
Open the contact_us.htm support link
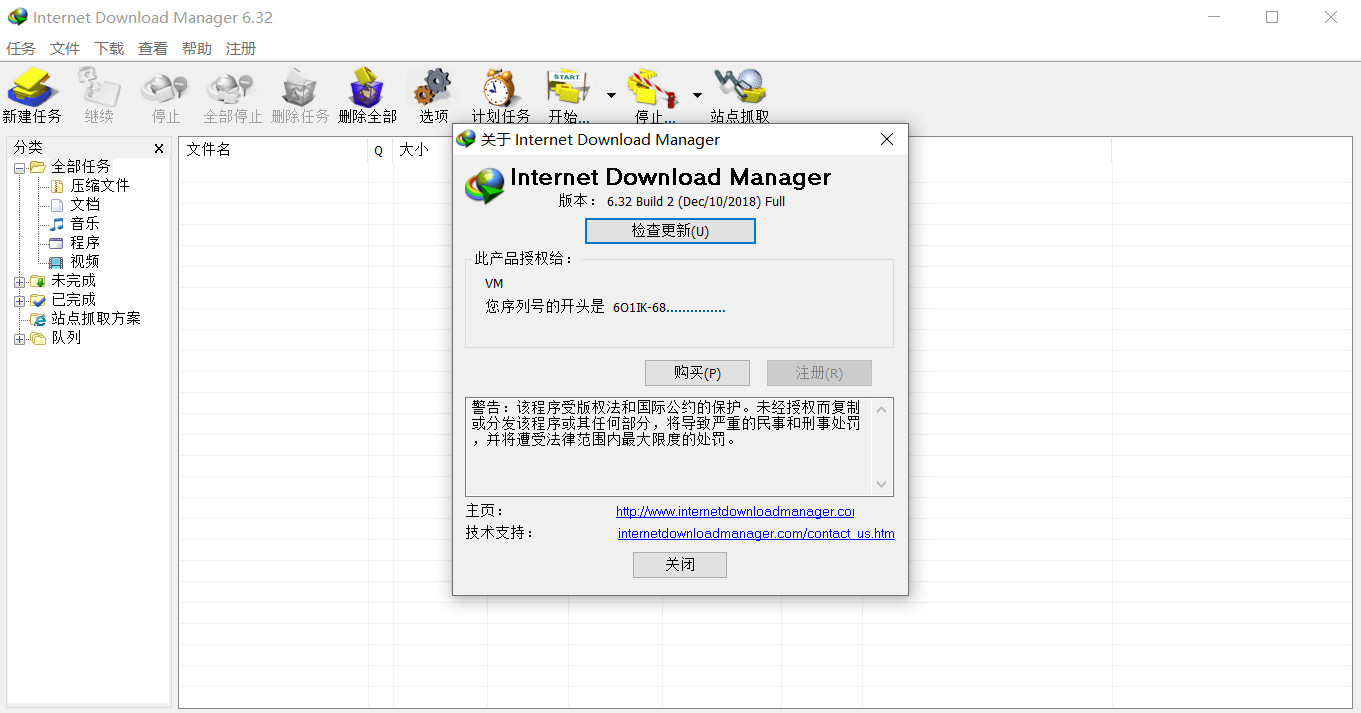[x=756, y=534]
